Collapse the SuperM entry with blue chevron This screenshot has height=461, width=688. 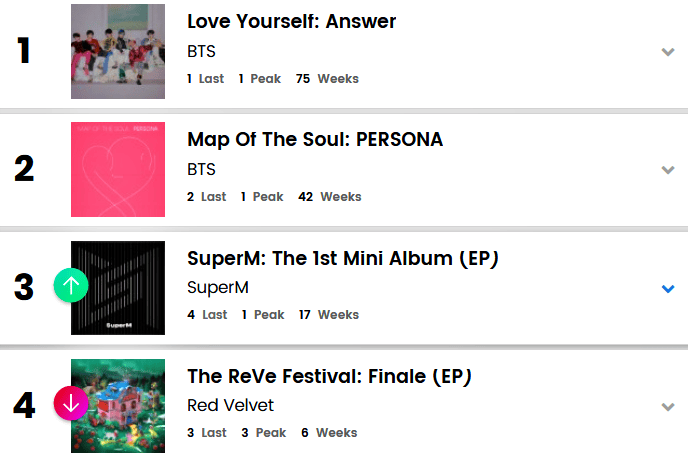click(x=668, y=289)
